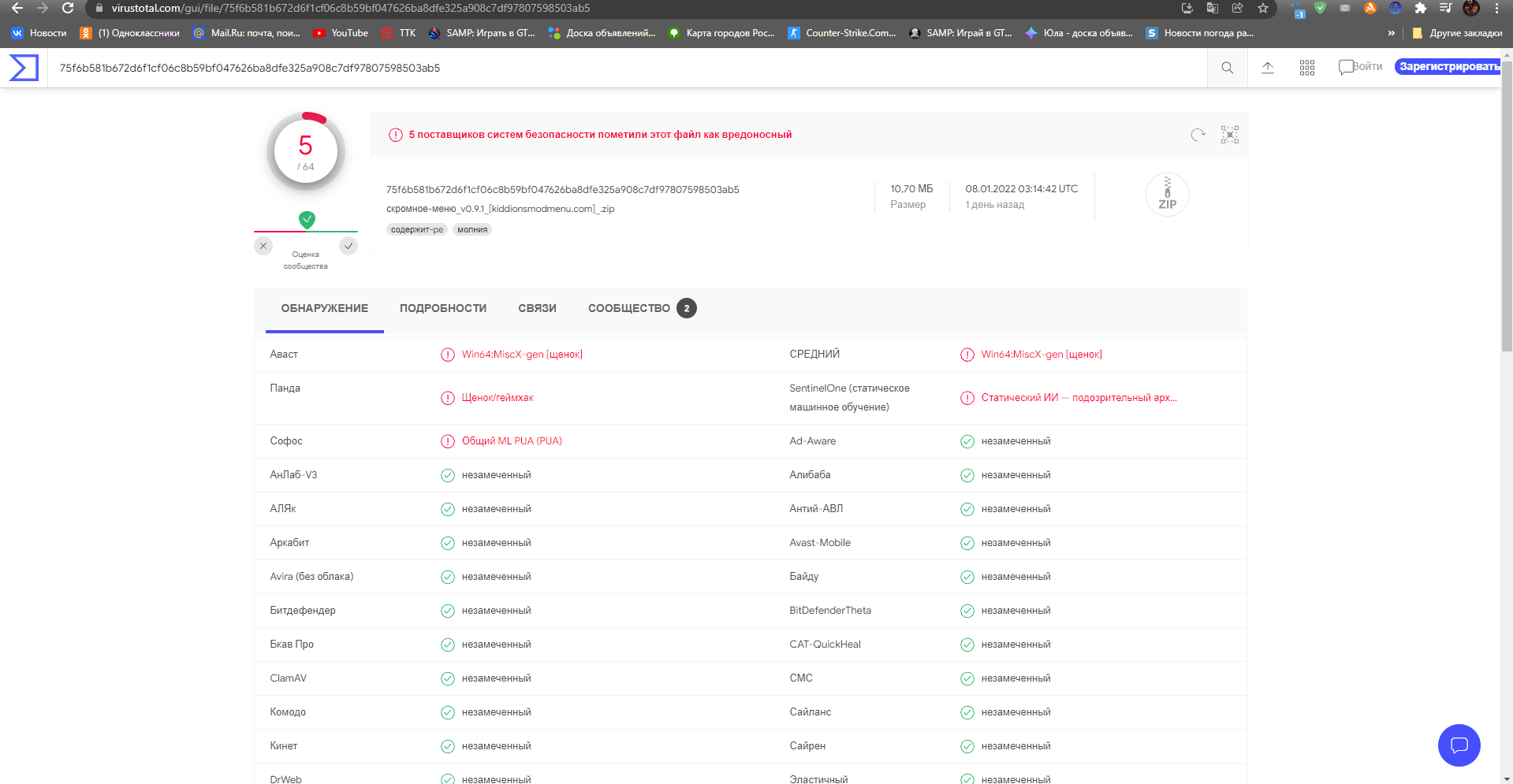Open the similar-files graph icon
The height and width of the screenshot is (784, 1513).
[x=1230, y=135]
